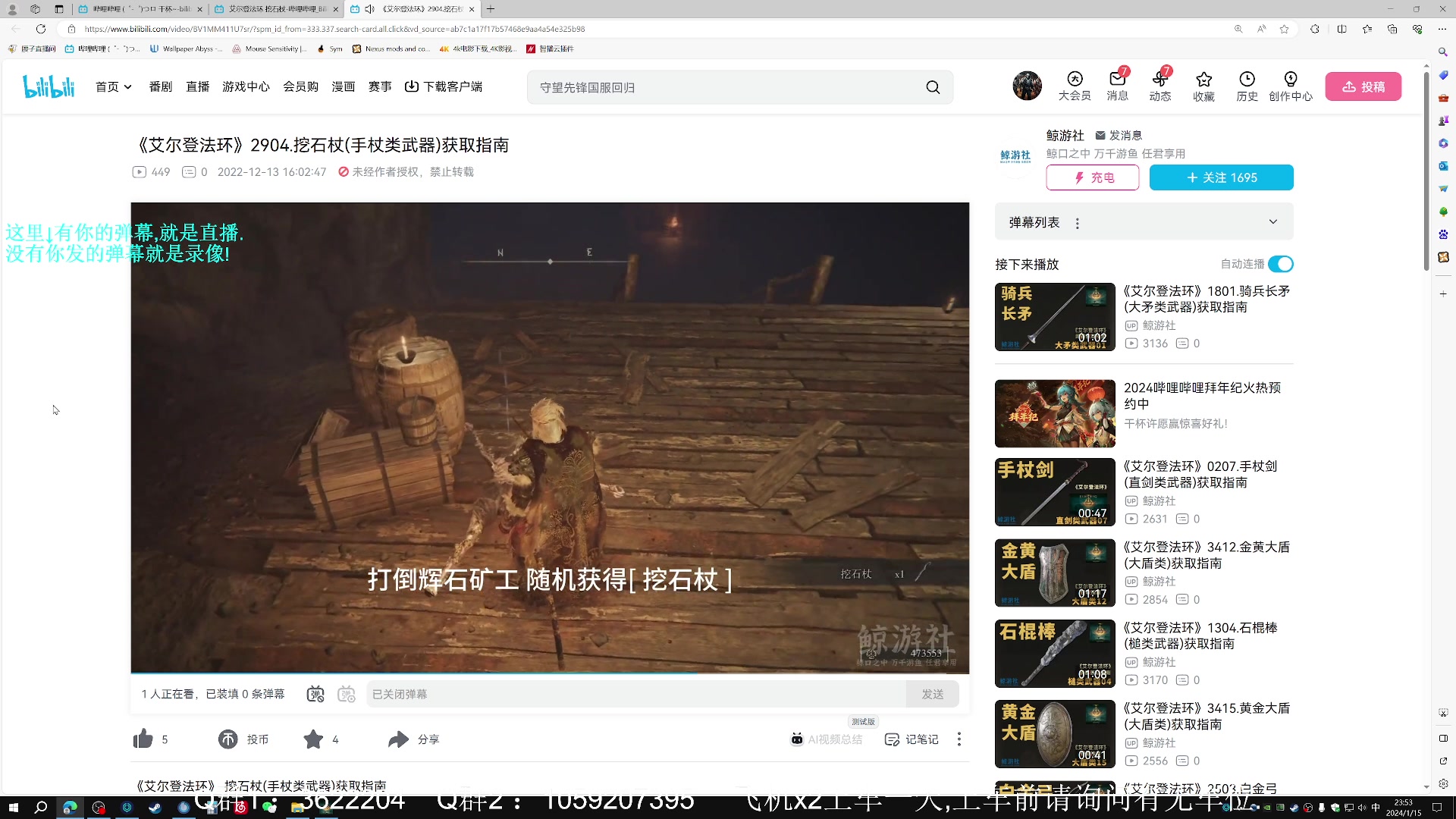Open 弹幕列表 options three-dot icon
The image size is (1456, 819).
point(1078,223)
